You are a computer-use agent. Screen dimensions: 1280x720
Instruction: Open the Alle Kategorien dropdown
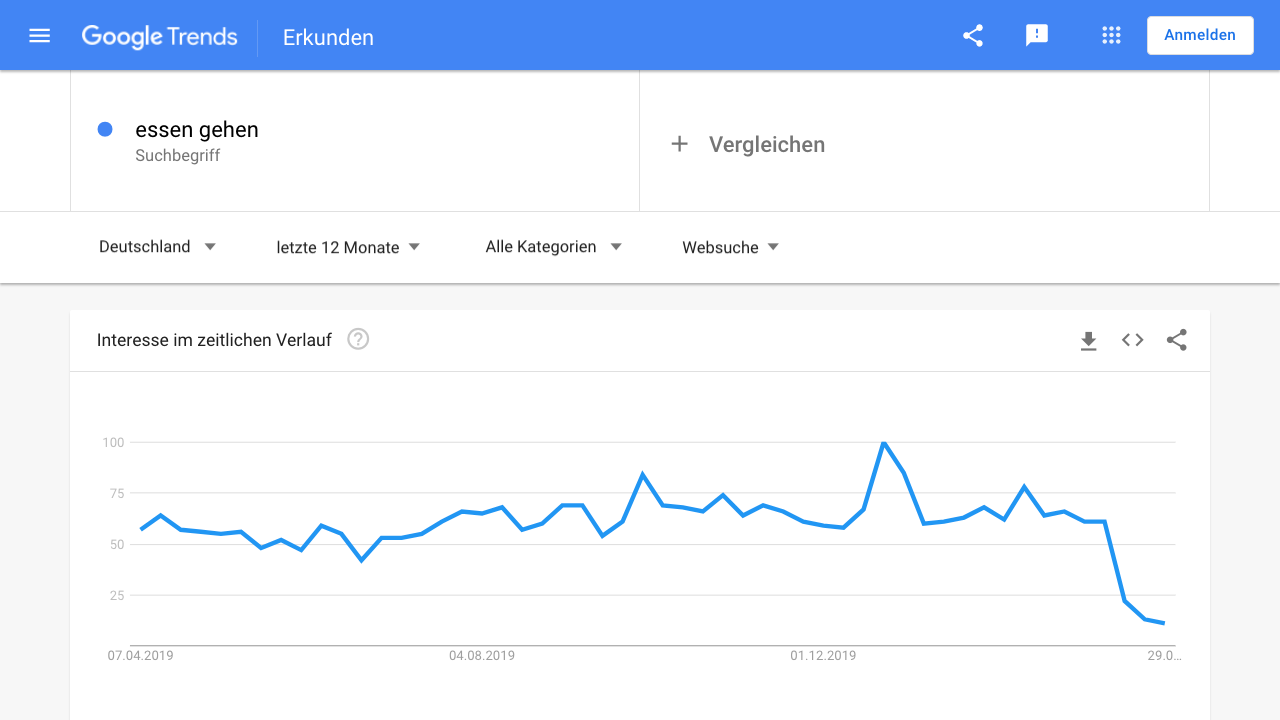click(553, 247)
